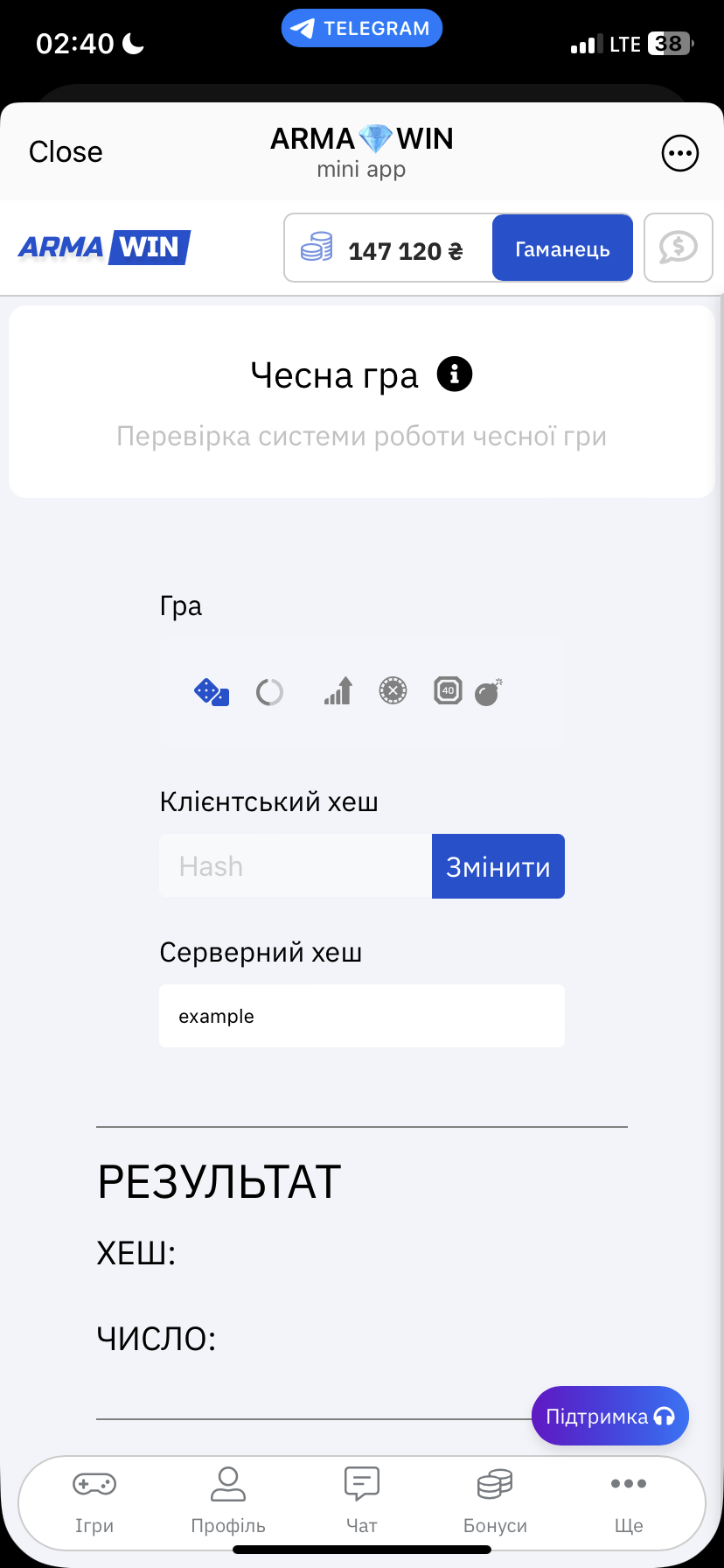Open the dollar chat bubble icon

tap(679, 248)
